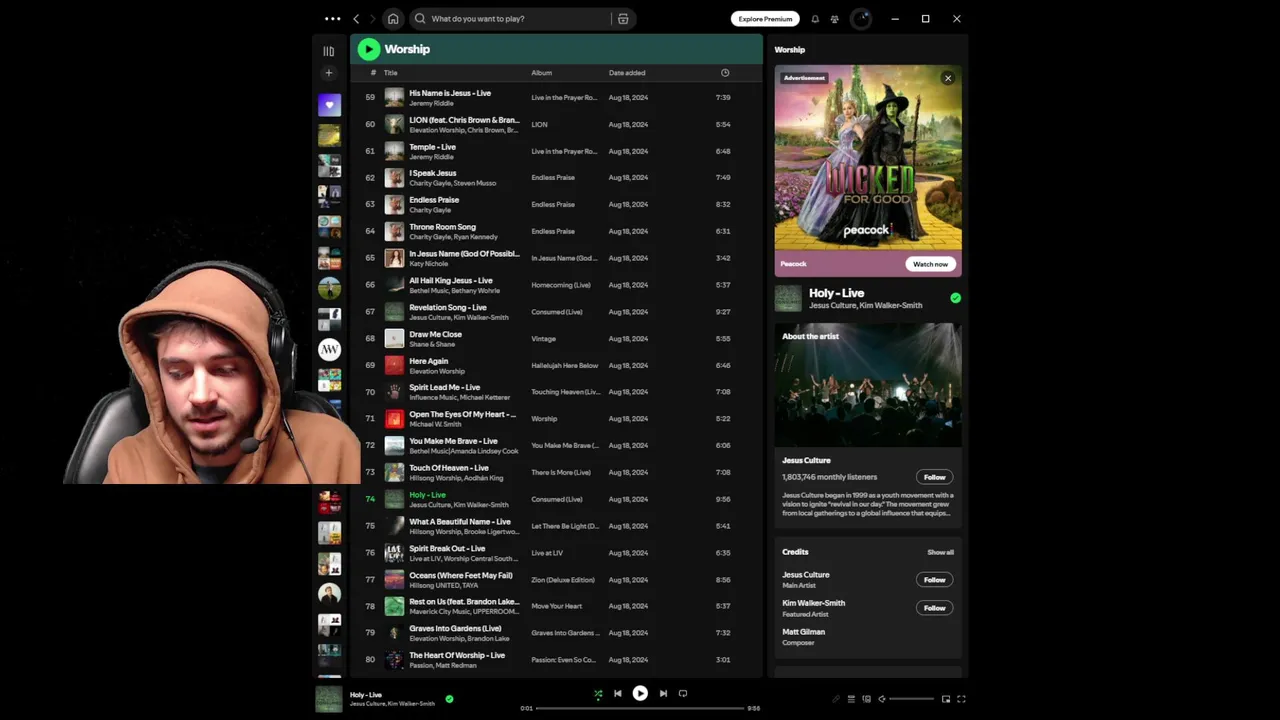This screenshot has width=1280, height=720.
Task: Follow Jesus Culture in About the artist
Action: tap(934, 477)
